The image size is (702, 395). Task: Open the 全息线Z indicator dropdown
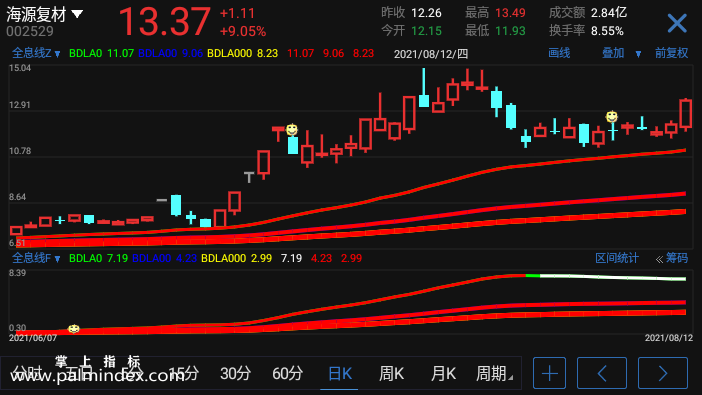[57, 54]
